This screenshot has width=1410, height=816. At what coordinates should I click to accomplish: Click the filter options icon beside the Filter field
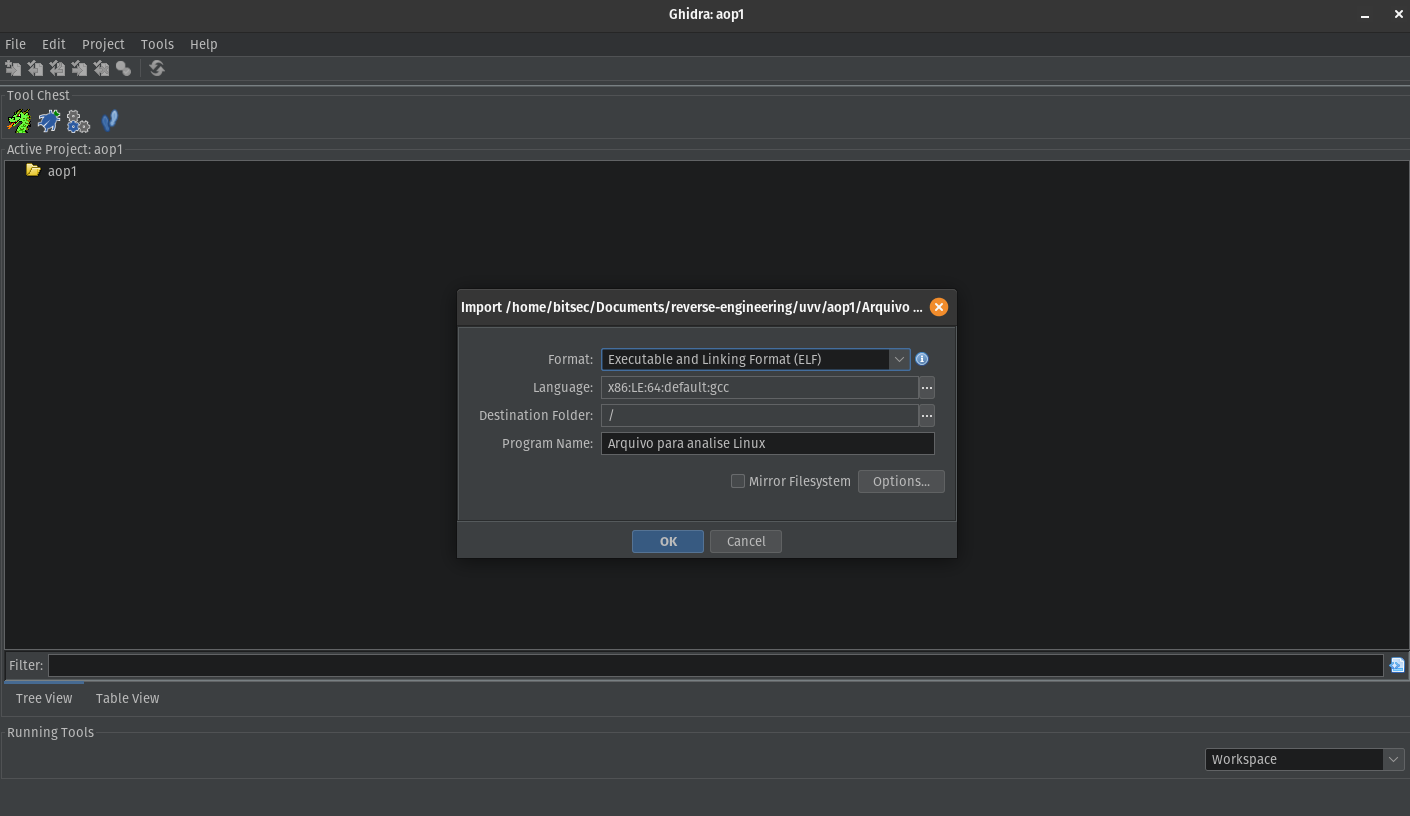[x=1396, y=664]
